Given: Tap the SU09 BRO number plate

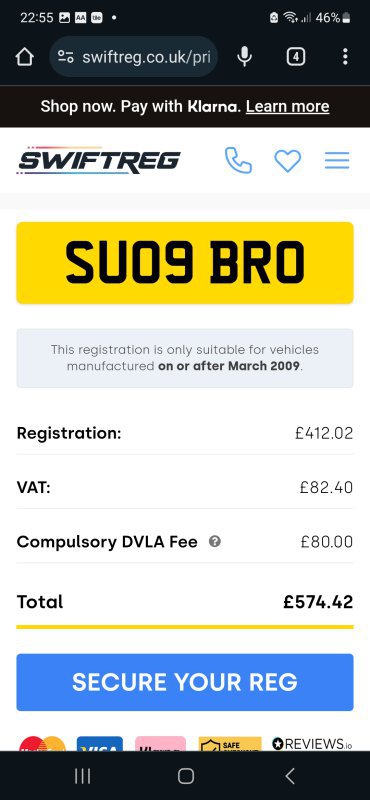Looking at the screenshot, I should click(x=185, y=263).
